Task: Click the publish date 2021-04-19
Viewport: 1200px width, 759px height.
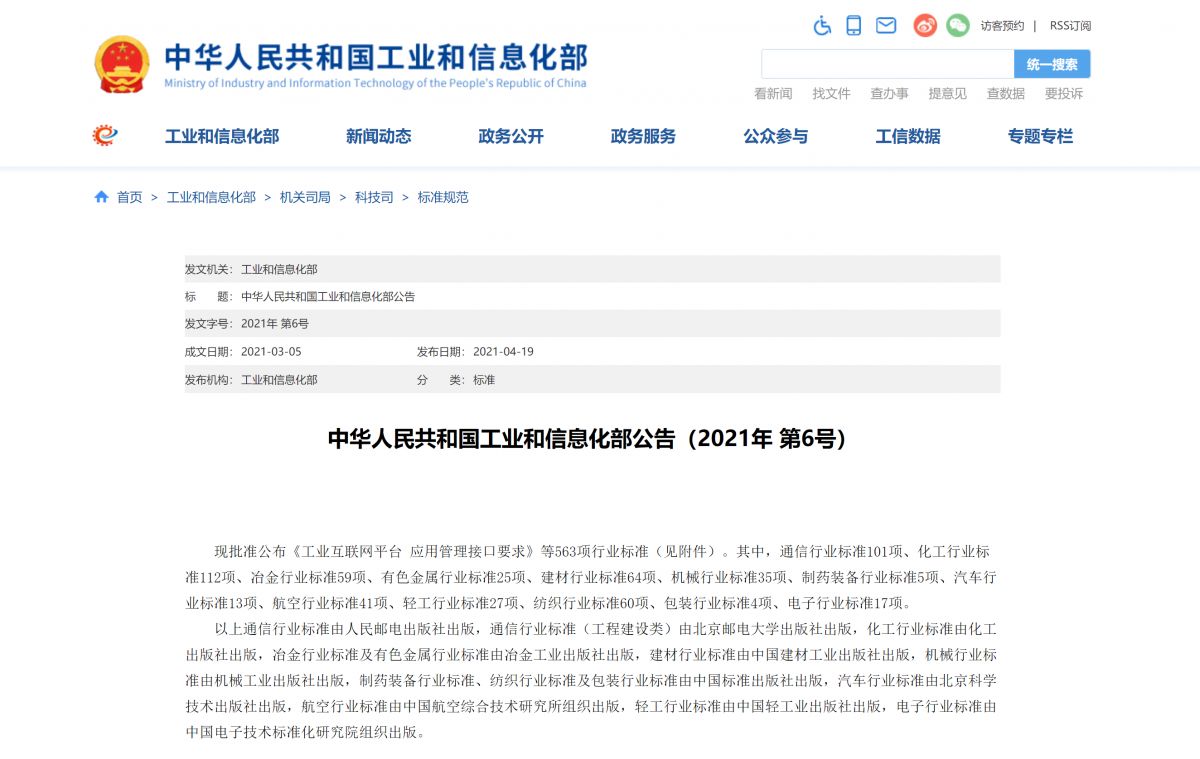Action: point(503,352)
